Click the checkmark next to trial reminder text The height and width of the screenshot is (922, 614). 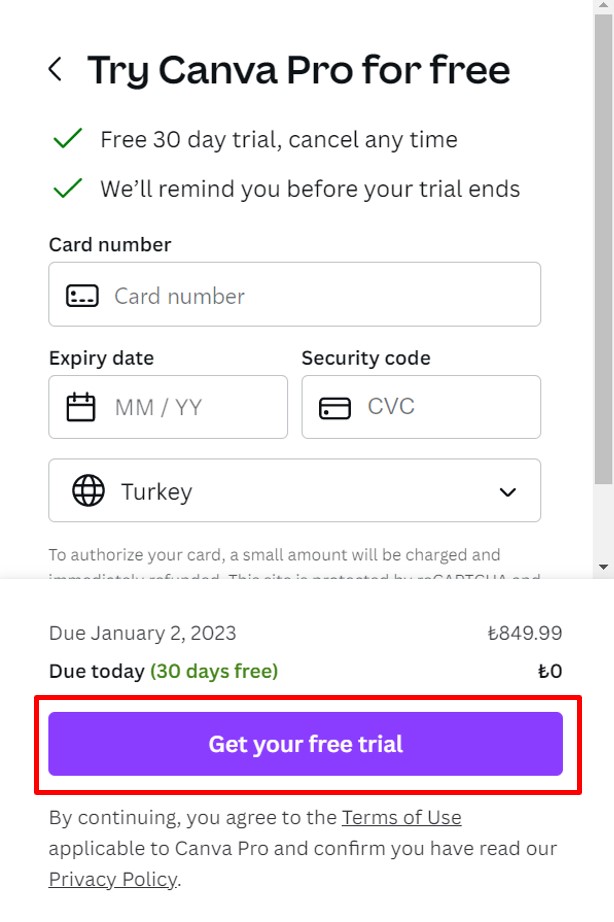[66, 188]
